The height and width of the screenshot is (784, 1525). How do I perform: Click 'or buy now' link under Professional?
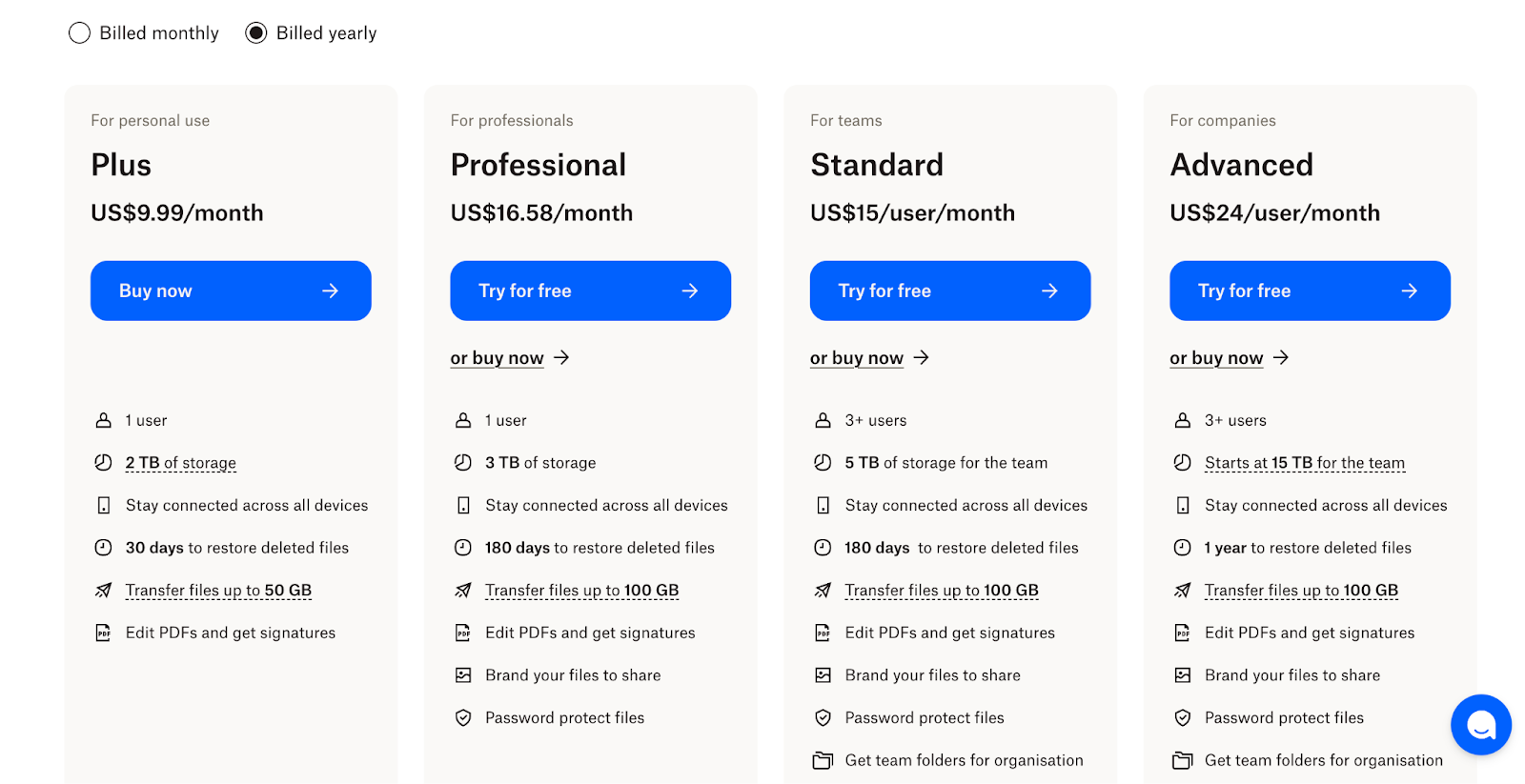pos(498,358)
